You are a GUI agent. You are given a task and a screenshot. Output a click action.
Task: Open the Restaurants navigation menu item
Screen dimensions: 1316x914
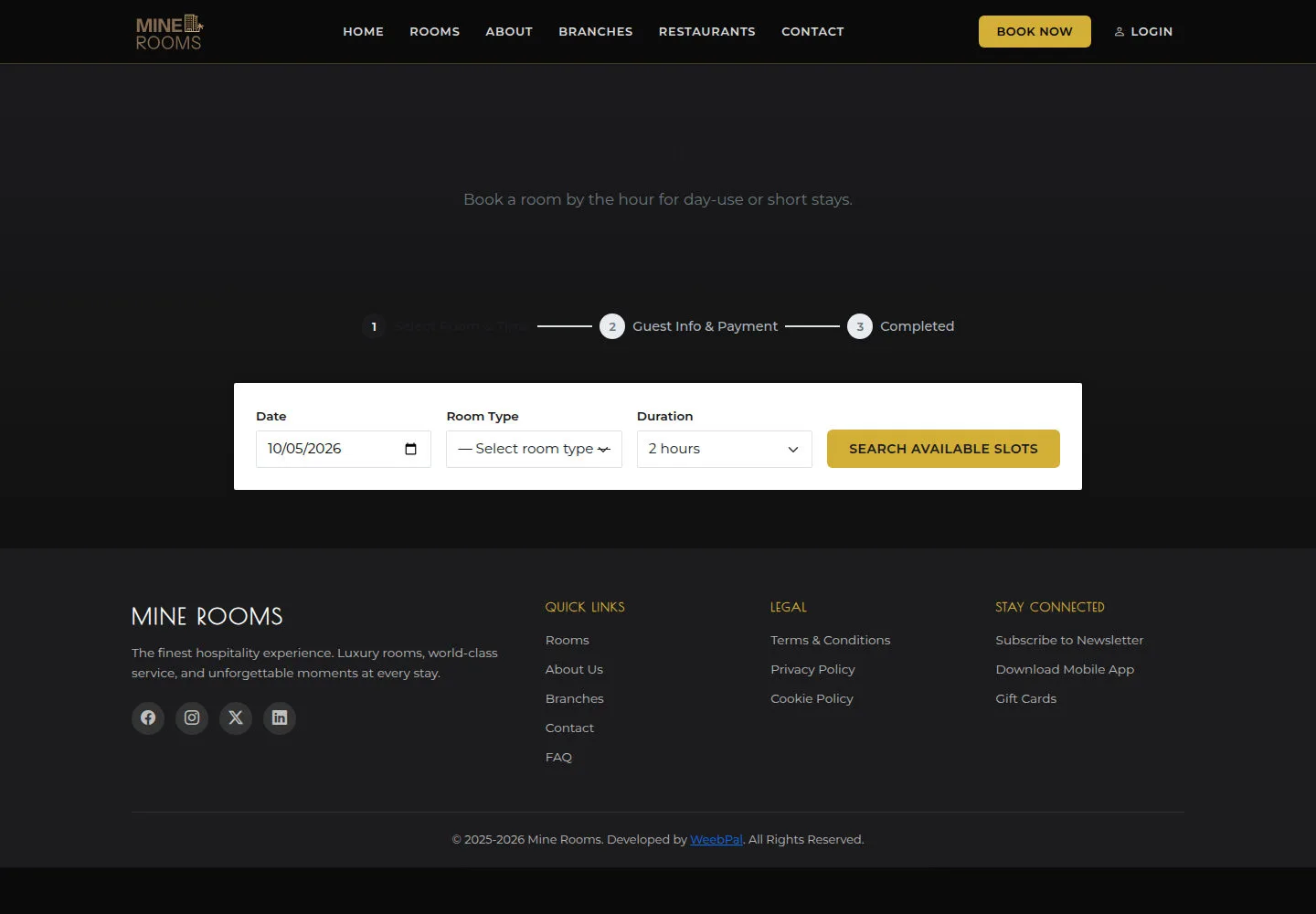pos(707,31)
